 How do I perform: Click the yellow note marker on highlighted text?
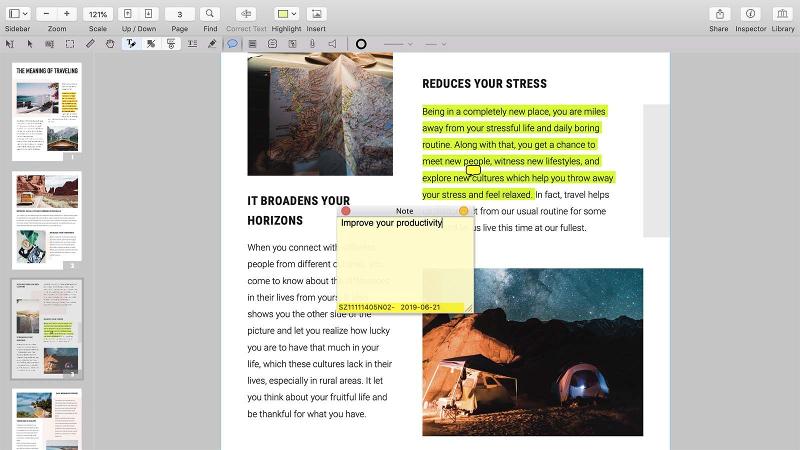point(473,169)
